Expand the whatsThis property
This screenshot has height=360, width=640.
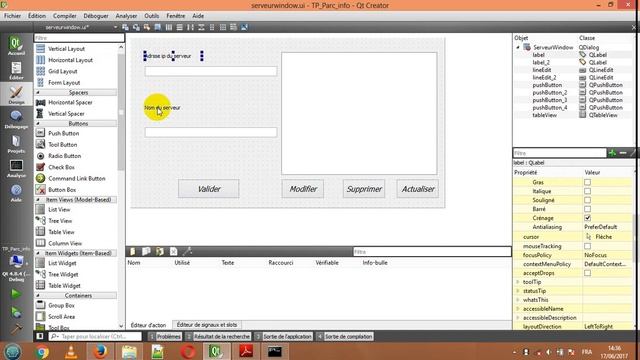[x=518, y=300]
